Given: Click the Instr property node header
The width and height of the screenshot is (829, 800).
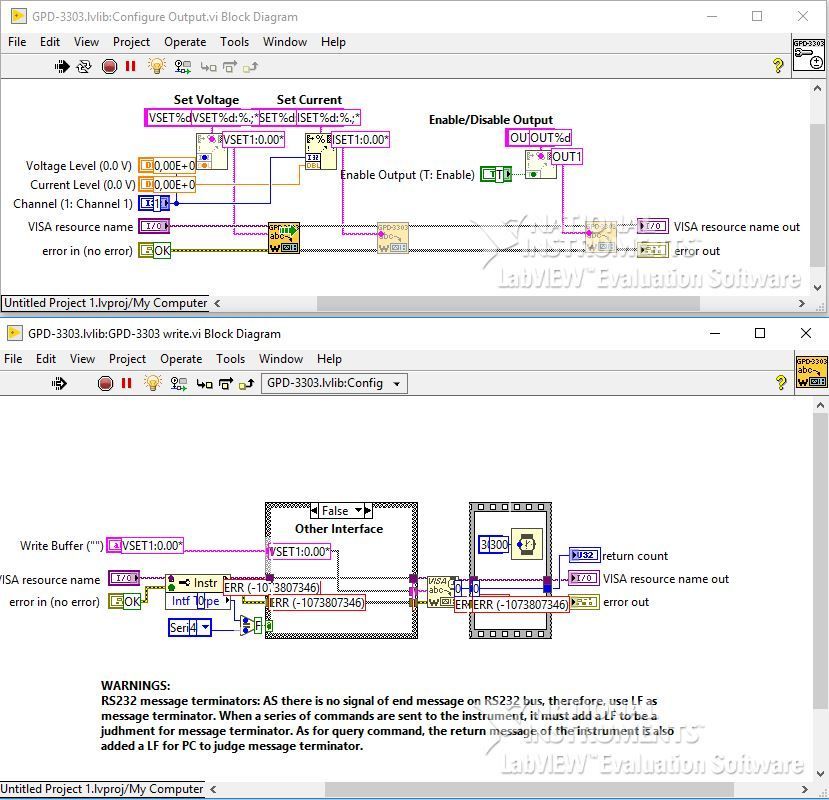Looking at the screenshot, I should coord(198,583).
